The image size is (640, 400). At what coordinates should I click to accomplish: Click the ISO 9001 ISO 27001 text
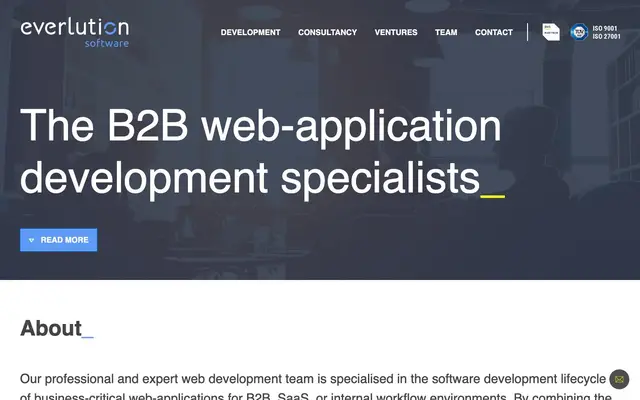coord(606,32)
